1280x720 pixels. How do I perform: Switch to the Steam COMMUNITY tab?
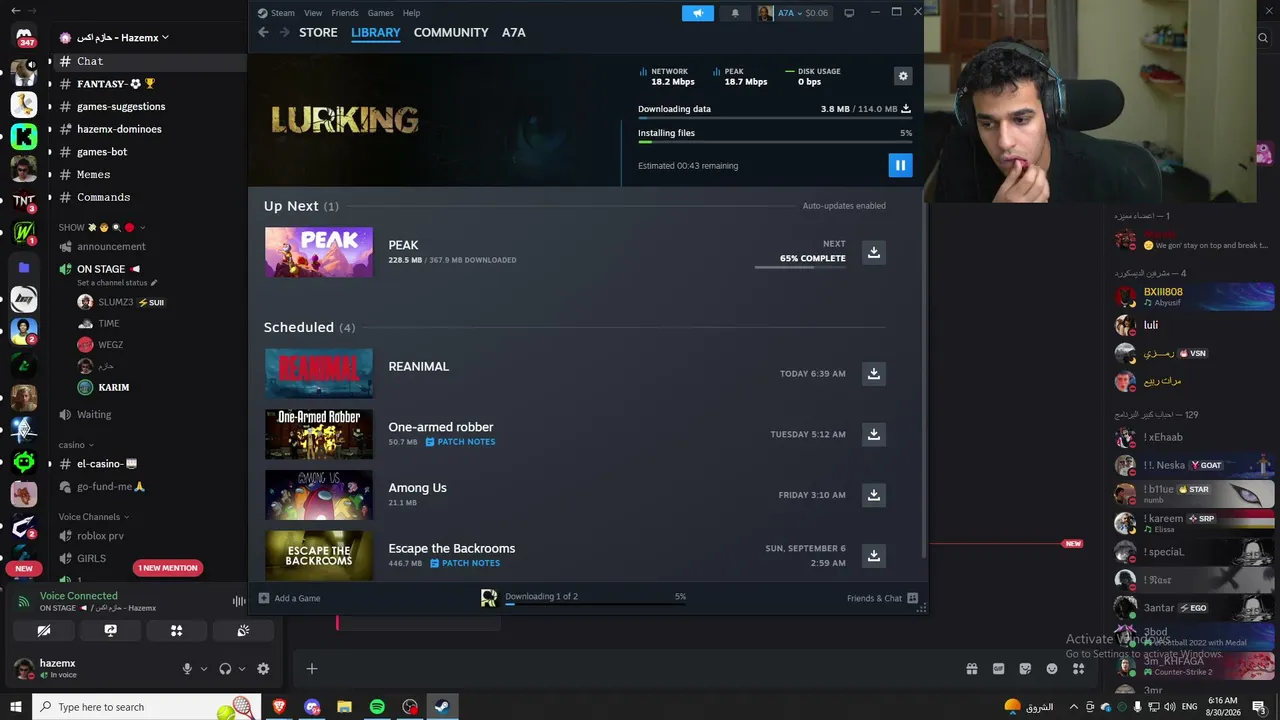pos(451,32)
